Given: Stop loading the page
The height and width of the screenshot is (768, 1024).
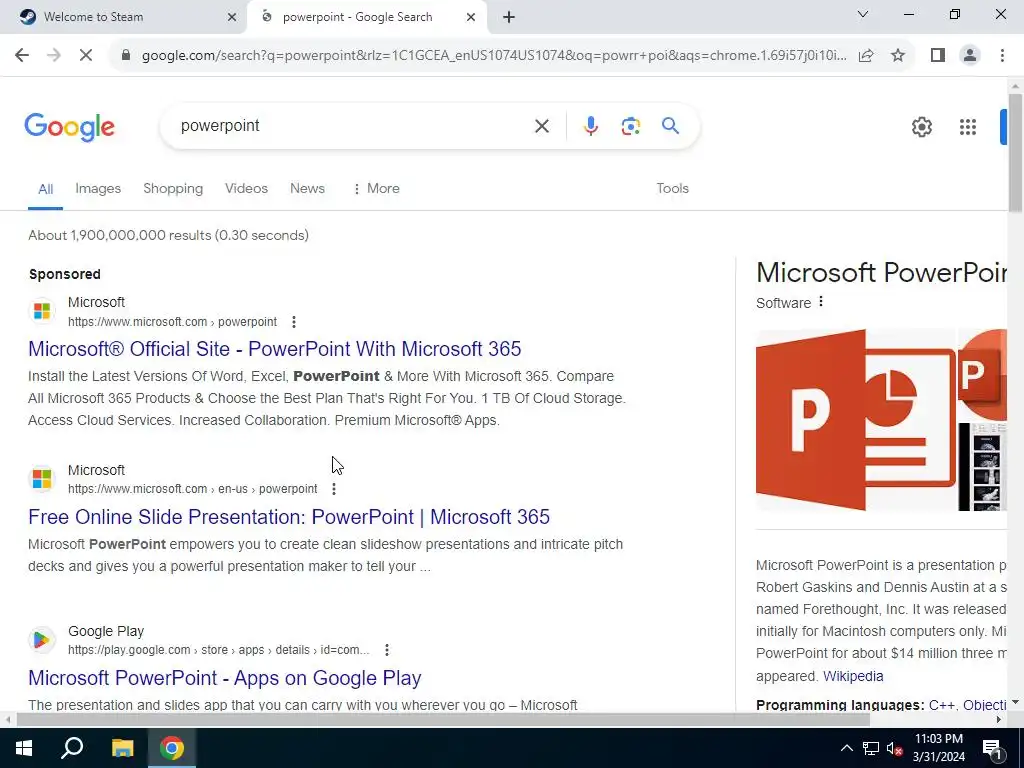Looking at the screenshot, I should pos(86,56).
